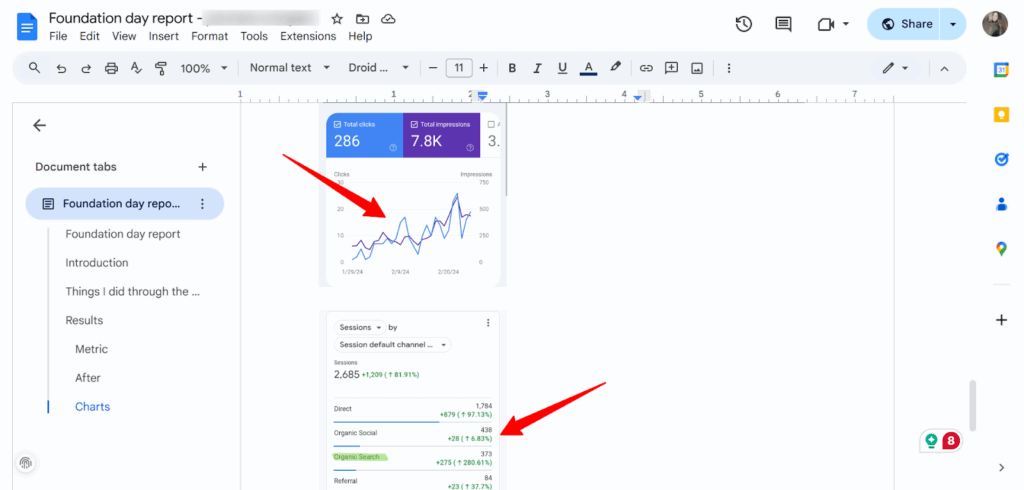This screenshot has height=490, width=1024.
Task: Click the insert image icon
Action: point(697,68)
